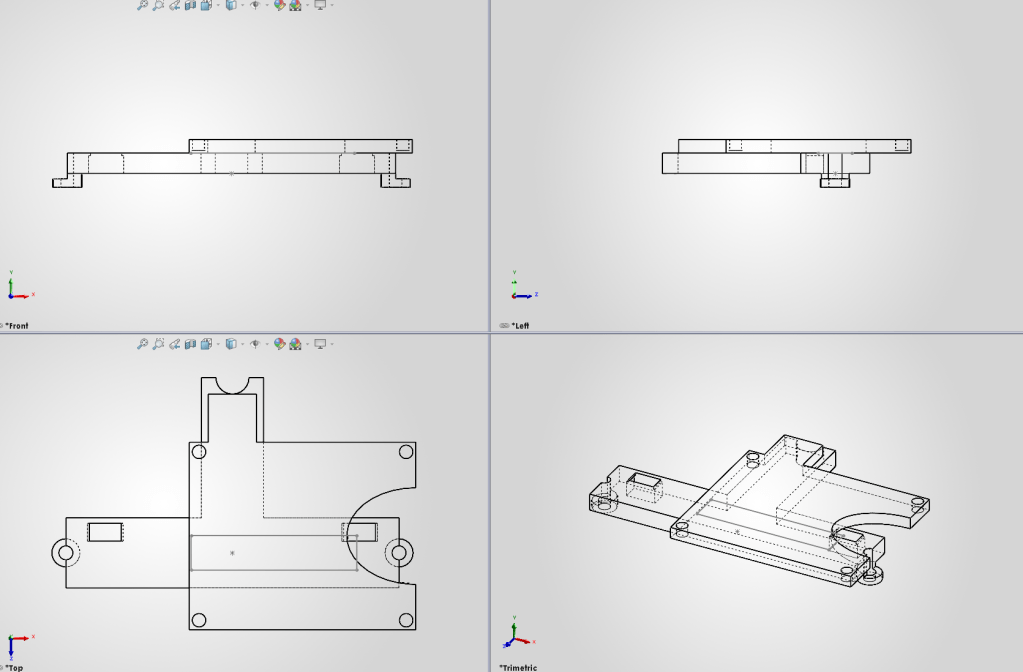Click the coordinate triad in the Trimetric viewport
Viewport: 1023px width, 672px height.
click(x=514, y=638)
